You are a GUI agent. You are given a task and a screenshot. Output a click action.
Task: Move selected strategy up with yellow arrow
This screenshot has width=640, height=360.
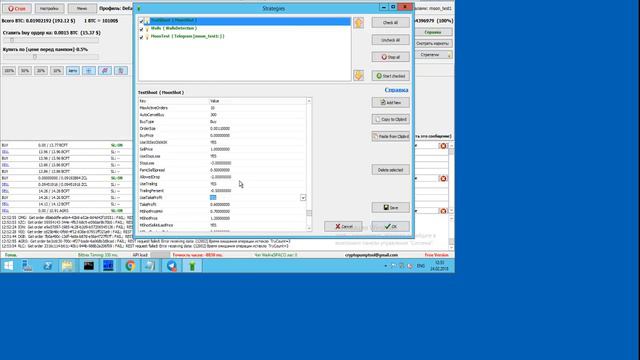(x=358, y=22)
